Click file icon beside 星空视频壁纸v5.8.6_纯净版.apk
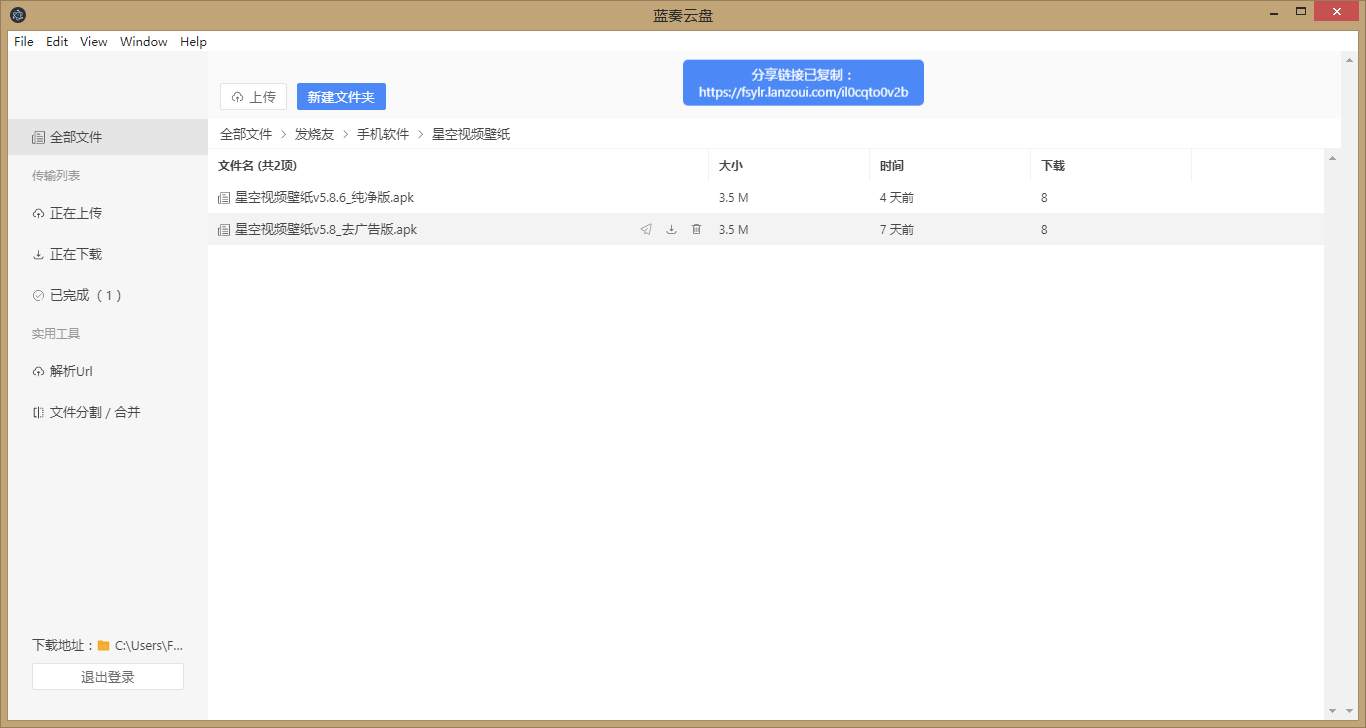The image size is (1366, 728). click(224, 198)
